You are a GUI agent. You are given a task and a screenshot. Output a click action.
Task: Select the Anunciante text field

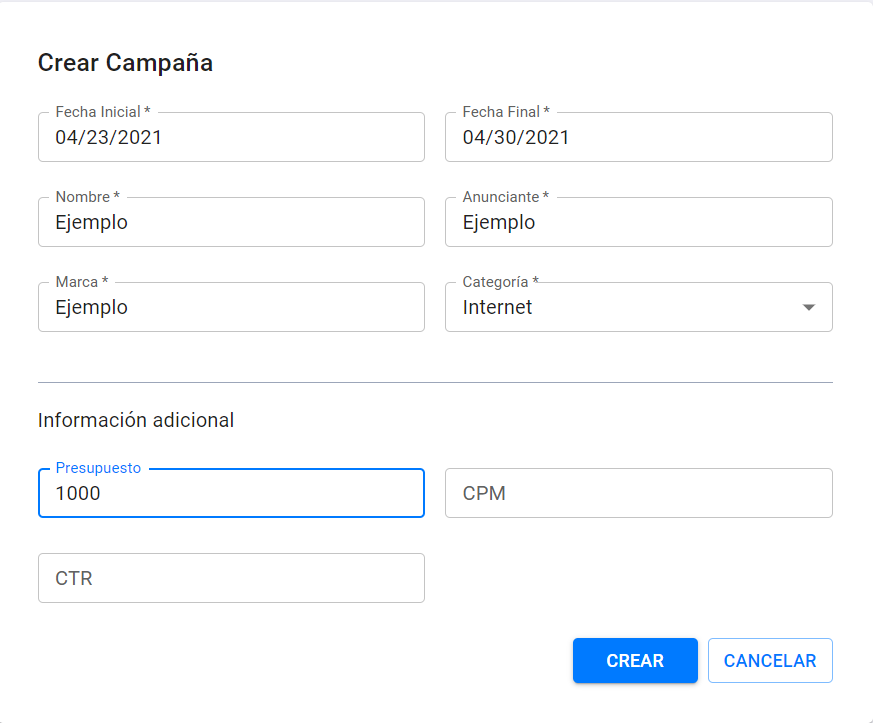point(638,222)
